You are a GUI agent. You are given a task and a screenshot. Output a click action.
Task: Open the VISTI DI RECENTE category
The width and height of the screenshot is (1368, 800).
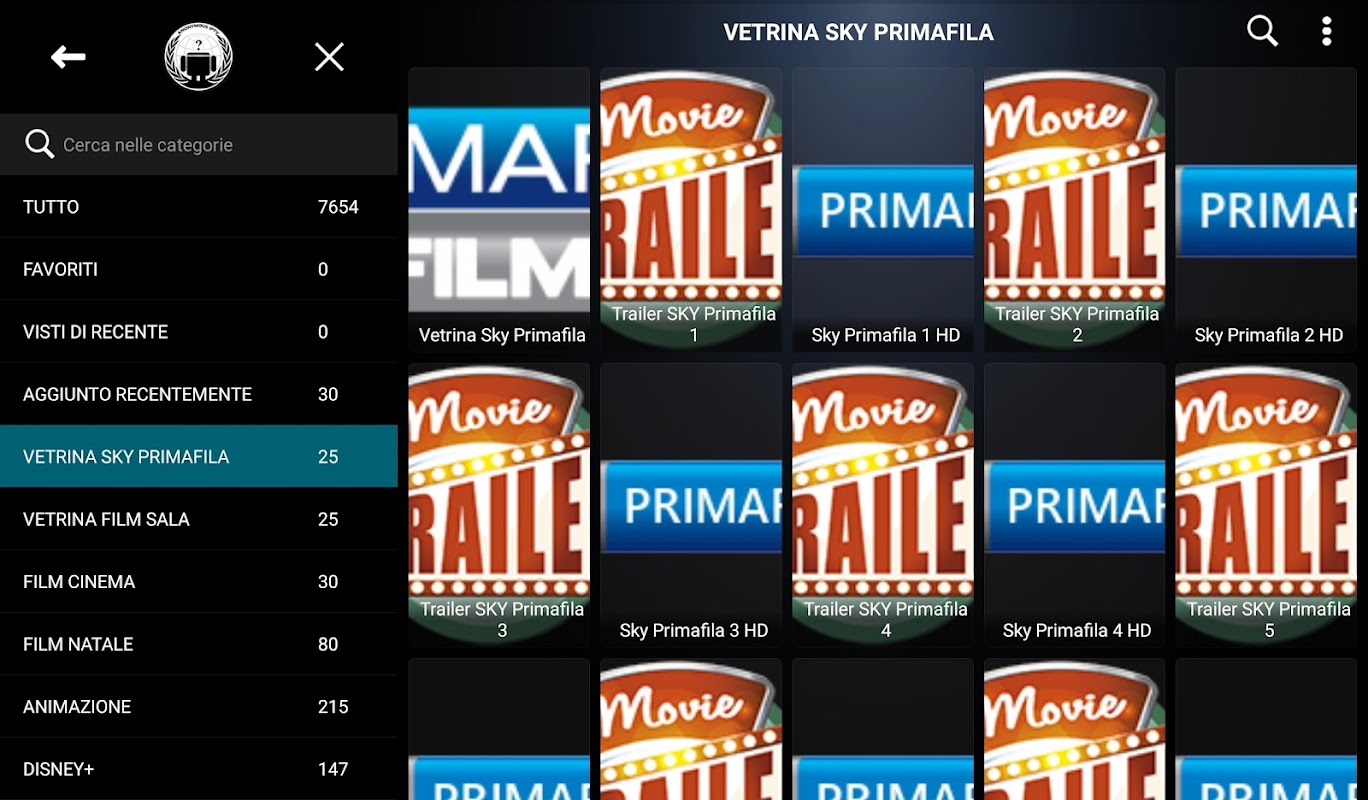point(199,332)
